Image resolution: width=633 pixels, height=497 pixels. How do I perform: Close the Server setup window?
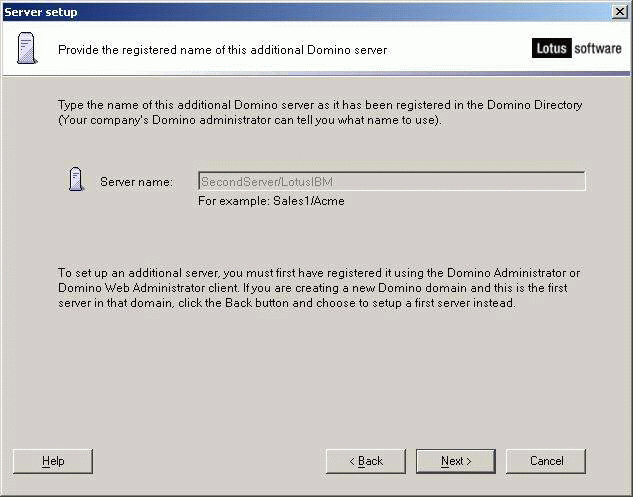click(x=620, y=12)
